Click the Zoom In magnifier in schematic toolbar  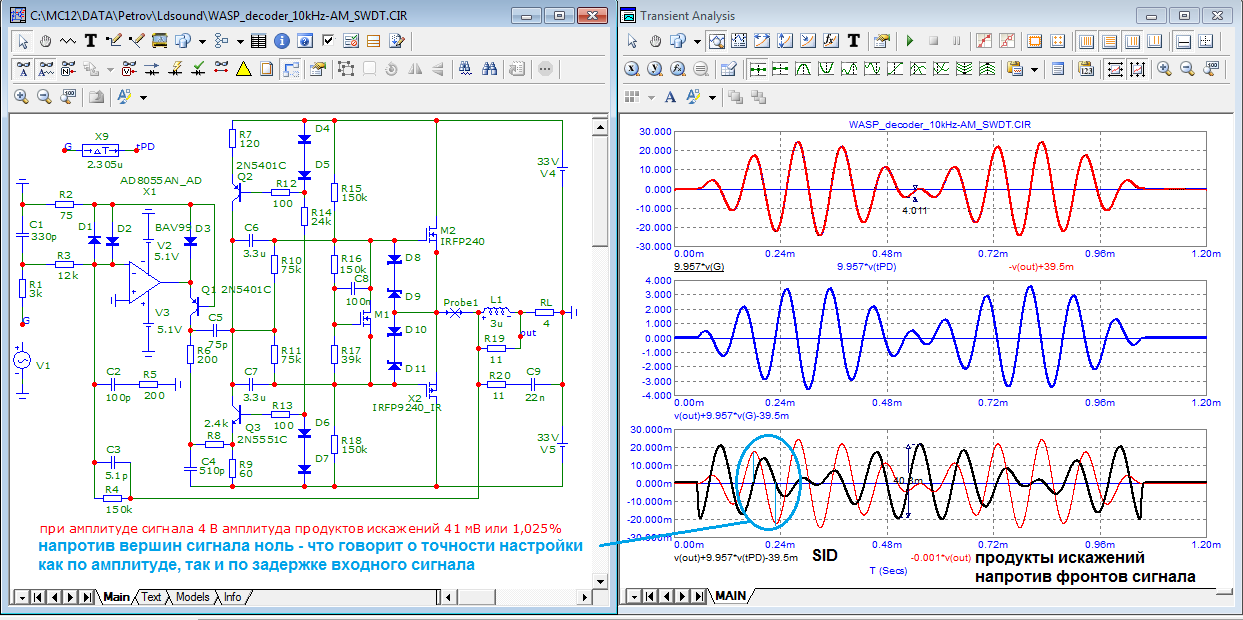coord(21,97)
